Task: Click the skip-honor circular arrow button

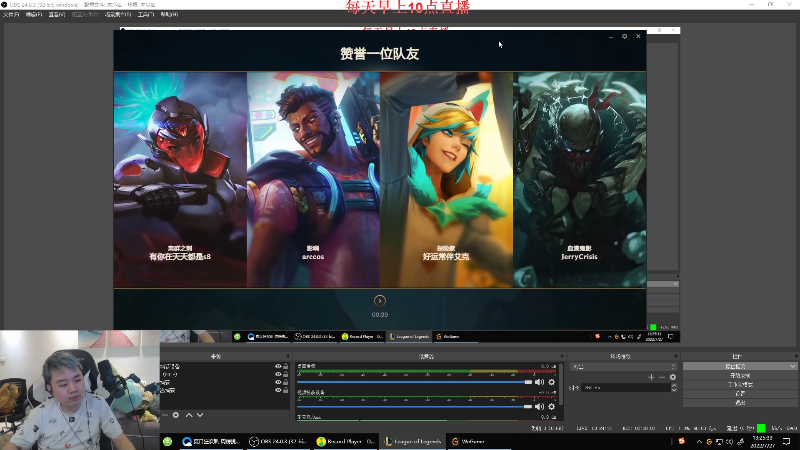Action: pyautogui.click(x=380, y=301)
